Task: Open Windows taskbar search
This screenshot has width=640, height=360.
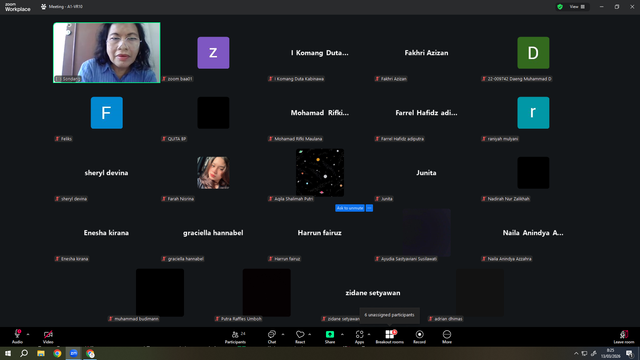Action: [x=24, y=353]
